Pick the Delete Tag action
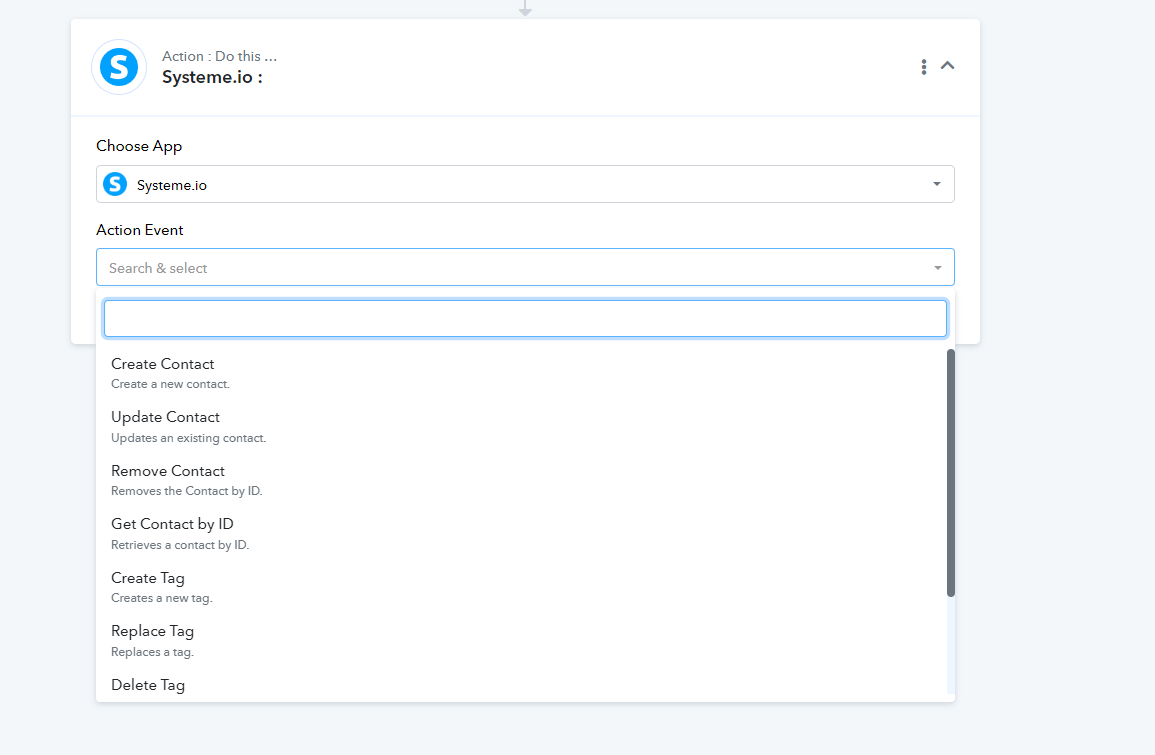This screenshot has width=1155, height=755. click(148, 685)
